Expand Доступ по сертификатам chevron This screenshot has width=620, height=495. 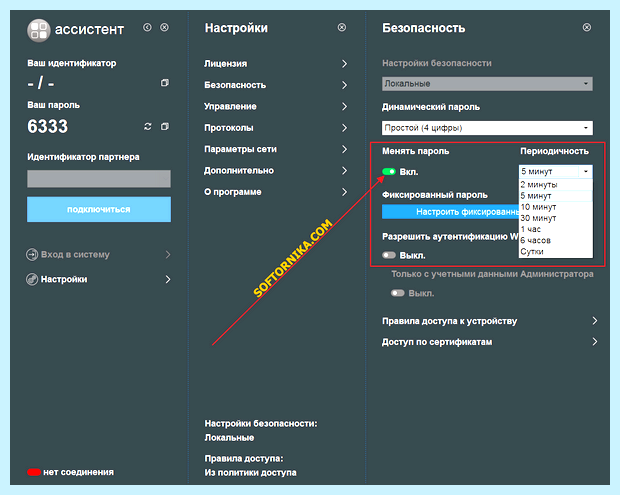(595, 342)
